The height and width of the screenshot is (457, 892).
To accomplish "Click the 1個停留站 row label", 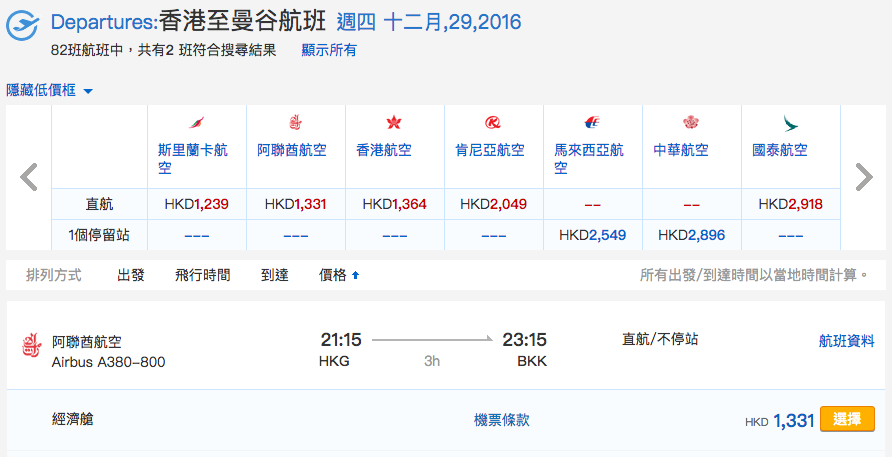I will click(x=99, y=235).
